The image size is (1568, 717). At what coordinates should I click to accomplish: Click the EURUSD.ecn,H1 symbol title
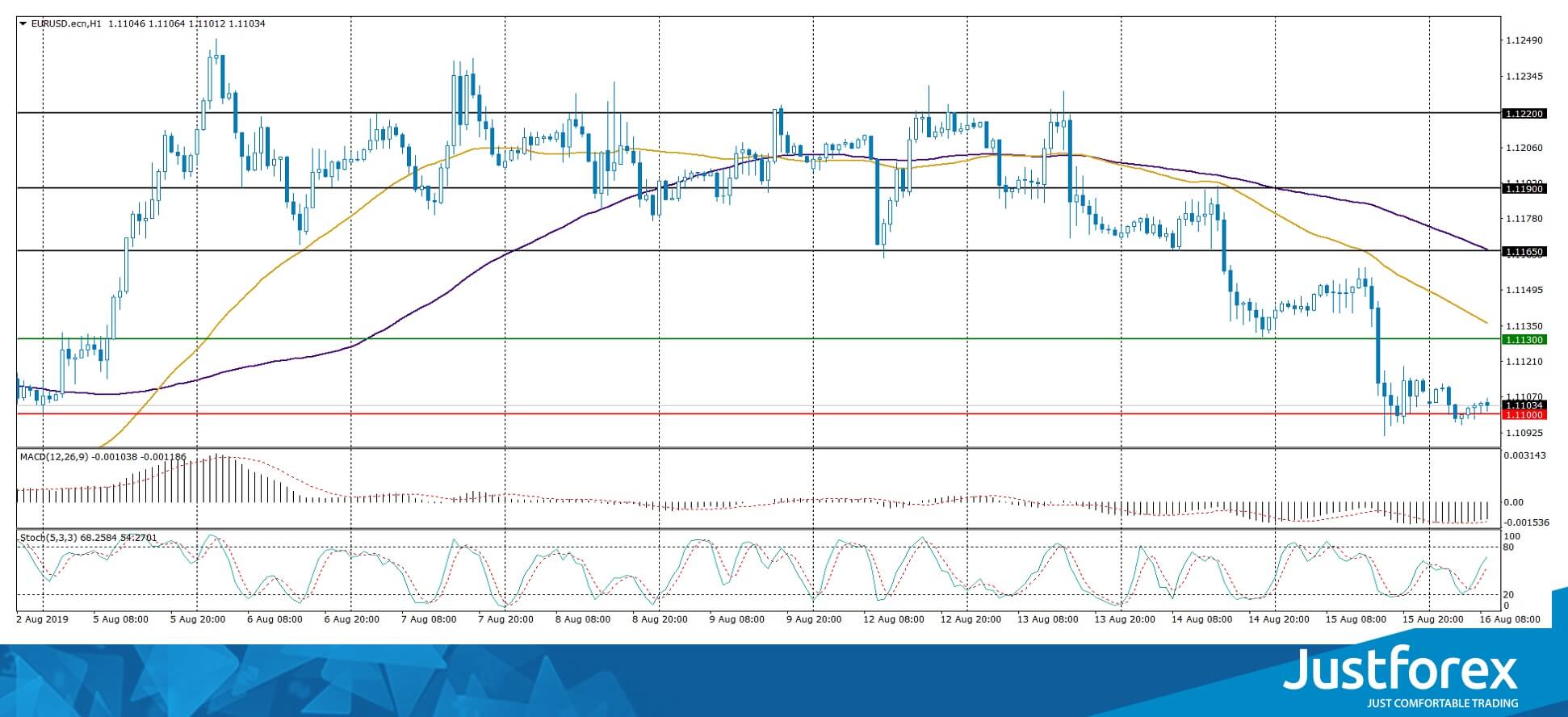66,24
